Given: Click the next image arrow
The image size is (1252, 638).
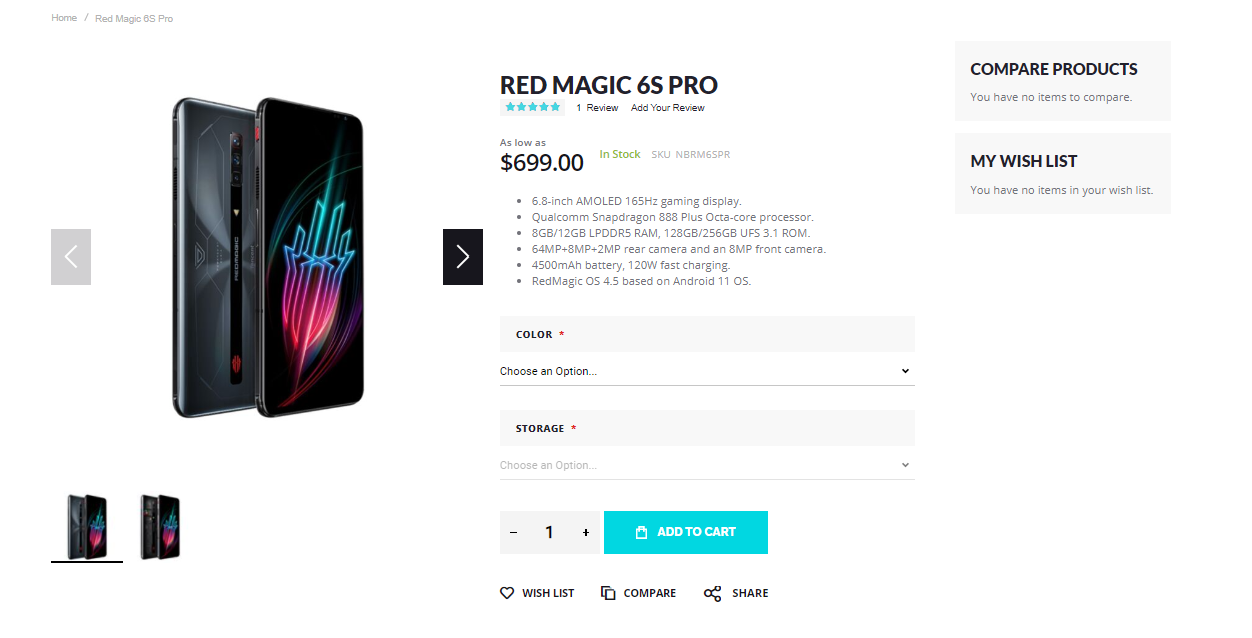Looking at the screenshot, I should point(462,257).
